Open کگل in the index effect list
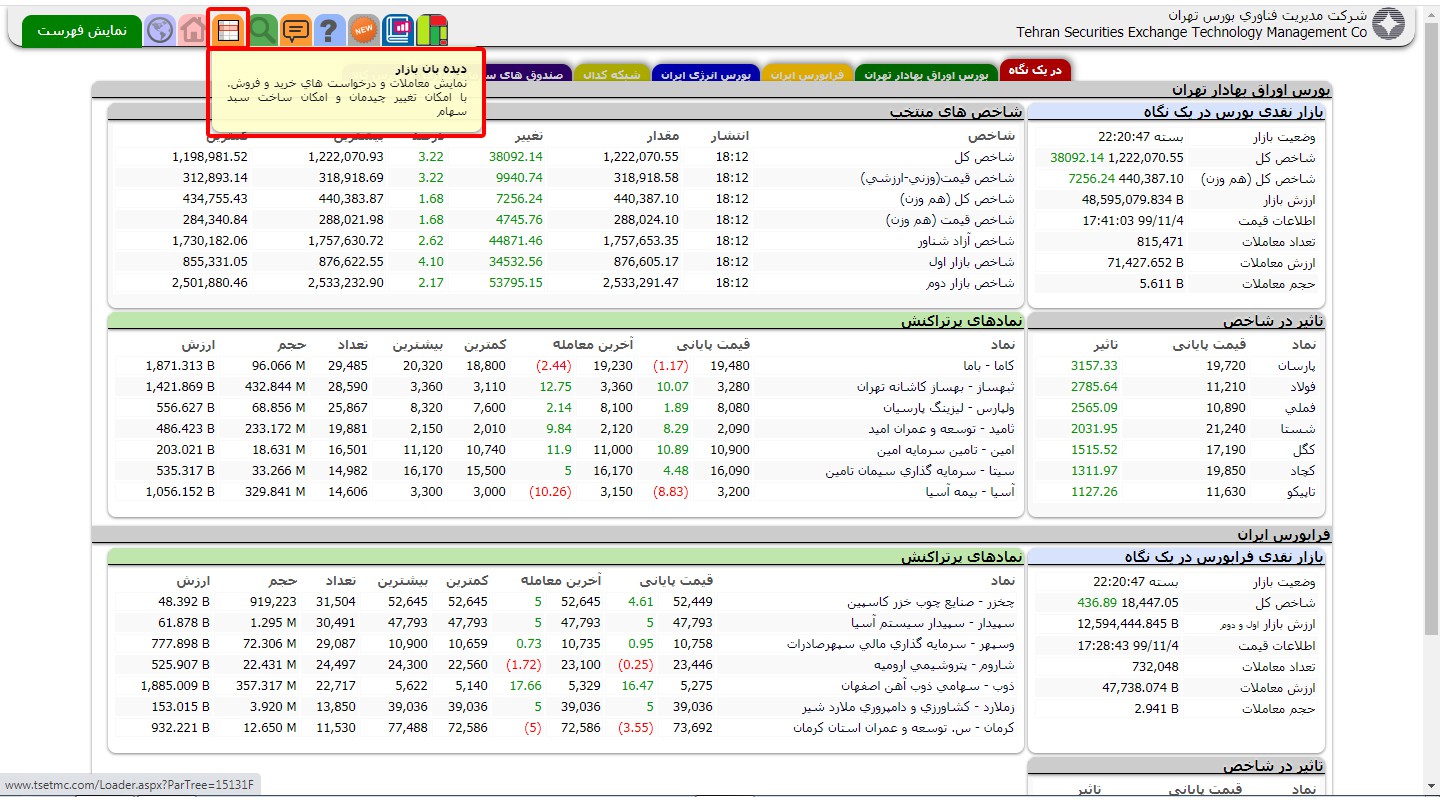Image resolution: width=1440 pixels, height=800 pixels. pyautogui.click(x=1306, y=450)
